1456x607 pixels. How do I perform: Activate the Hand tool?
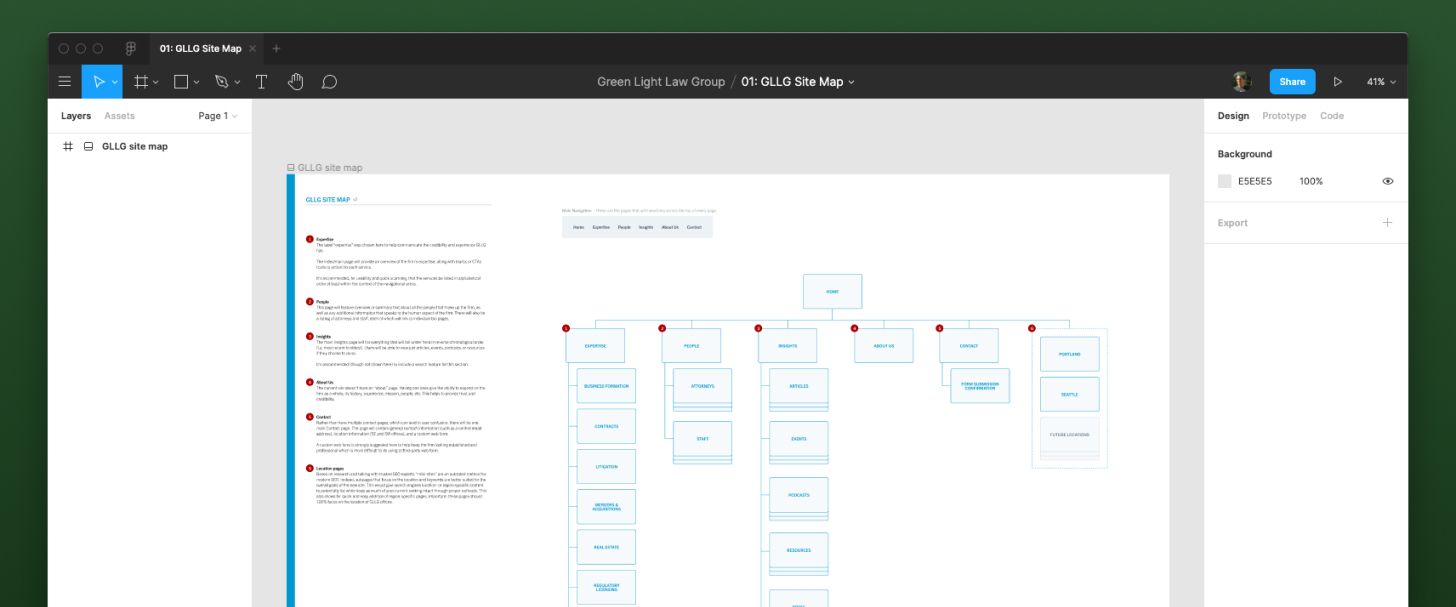[295, 82]
